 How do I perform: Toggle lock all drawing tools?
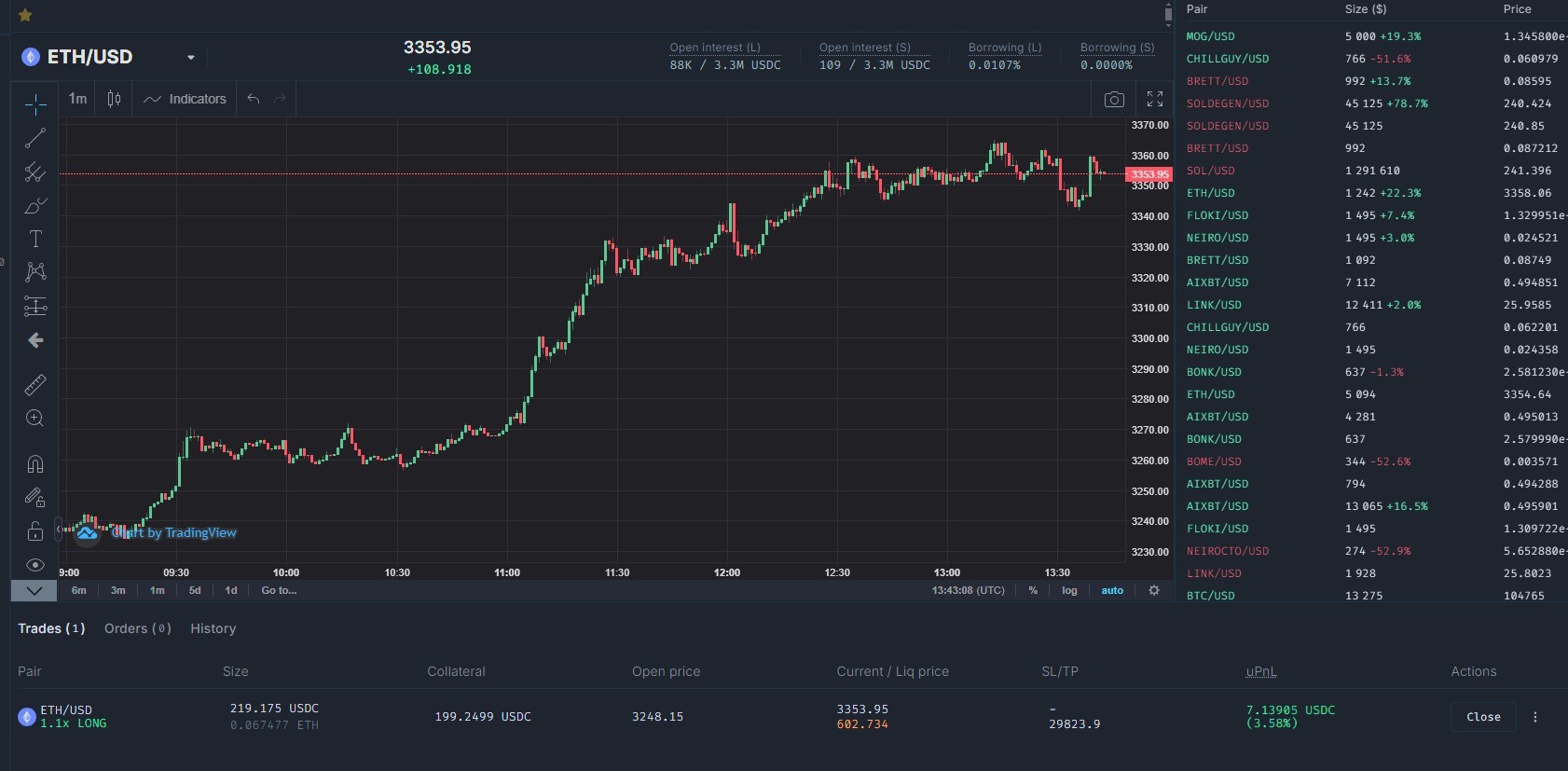tap(35, 530)
